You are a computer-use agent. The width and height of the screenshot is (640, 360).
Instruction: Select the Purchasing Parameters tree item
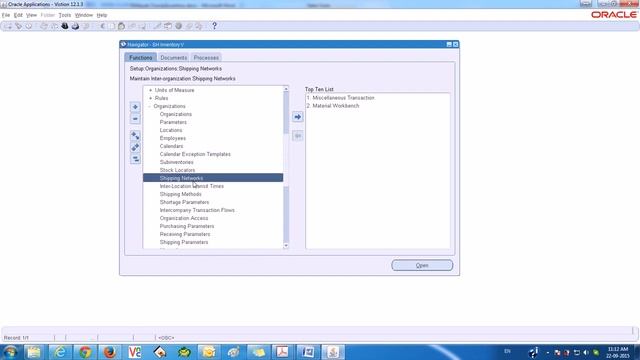187,226
